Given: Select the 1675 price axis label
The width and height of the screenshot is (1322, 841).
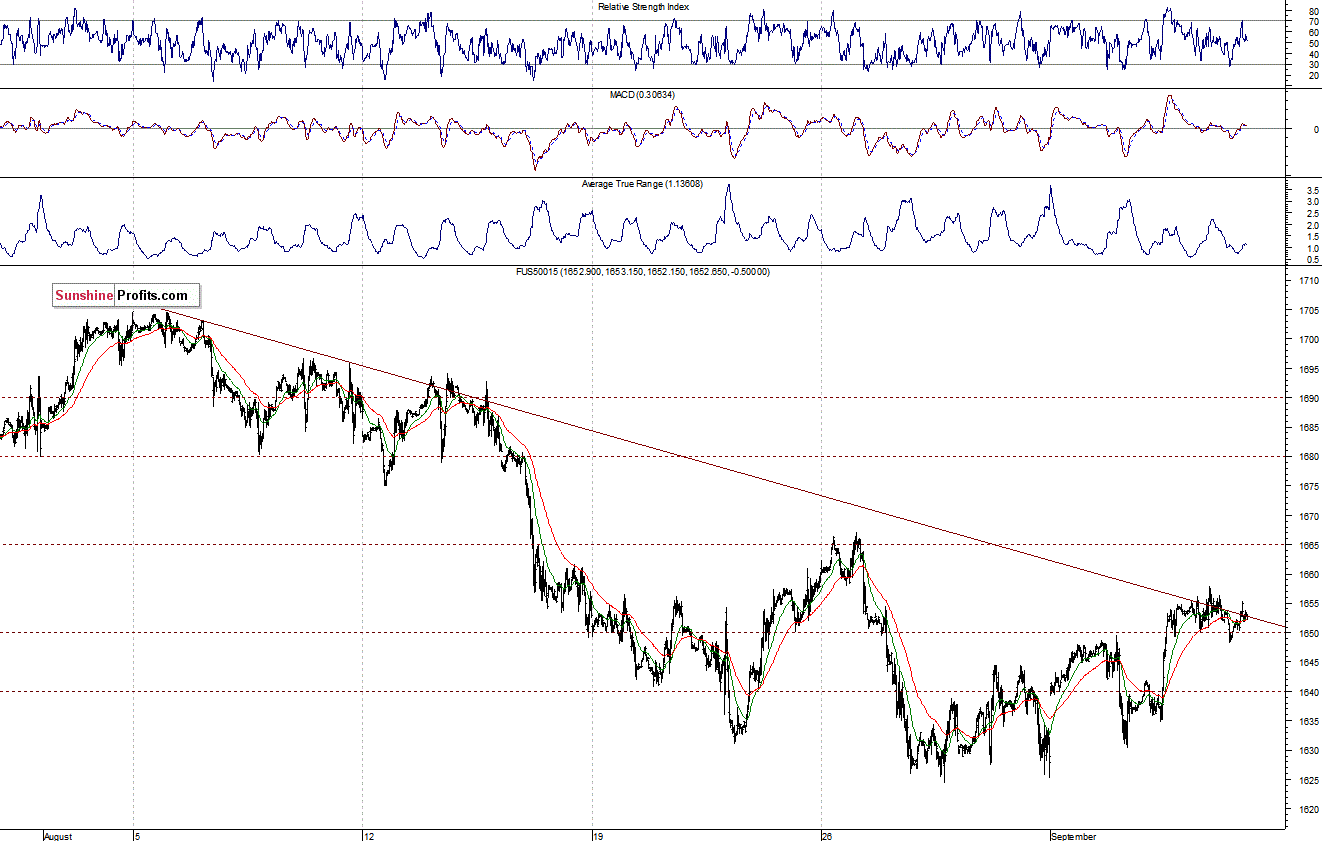Looking at the screenshot, I should [1307, 487].
